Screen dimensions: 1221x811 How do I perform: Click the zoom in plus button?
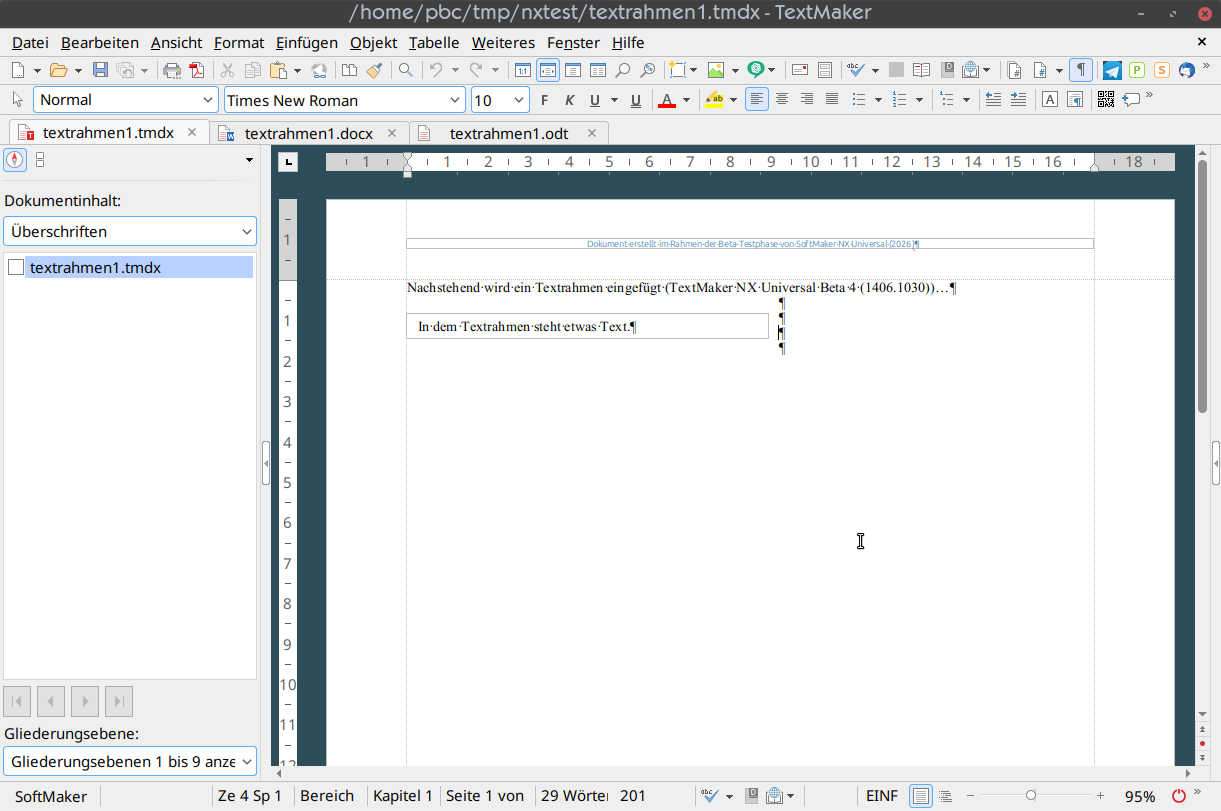(1100, 796)
